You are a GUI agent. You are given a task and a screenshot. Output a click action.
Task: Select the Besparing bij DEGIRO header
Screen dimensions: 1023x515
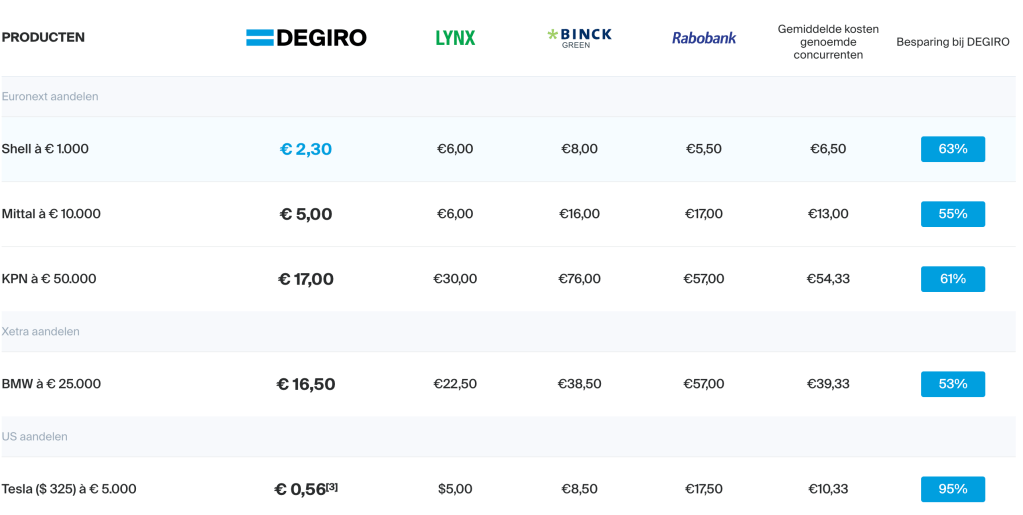point(952,42)
